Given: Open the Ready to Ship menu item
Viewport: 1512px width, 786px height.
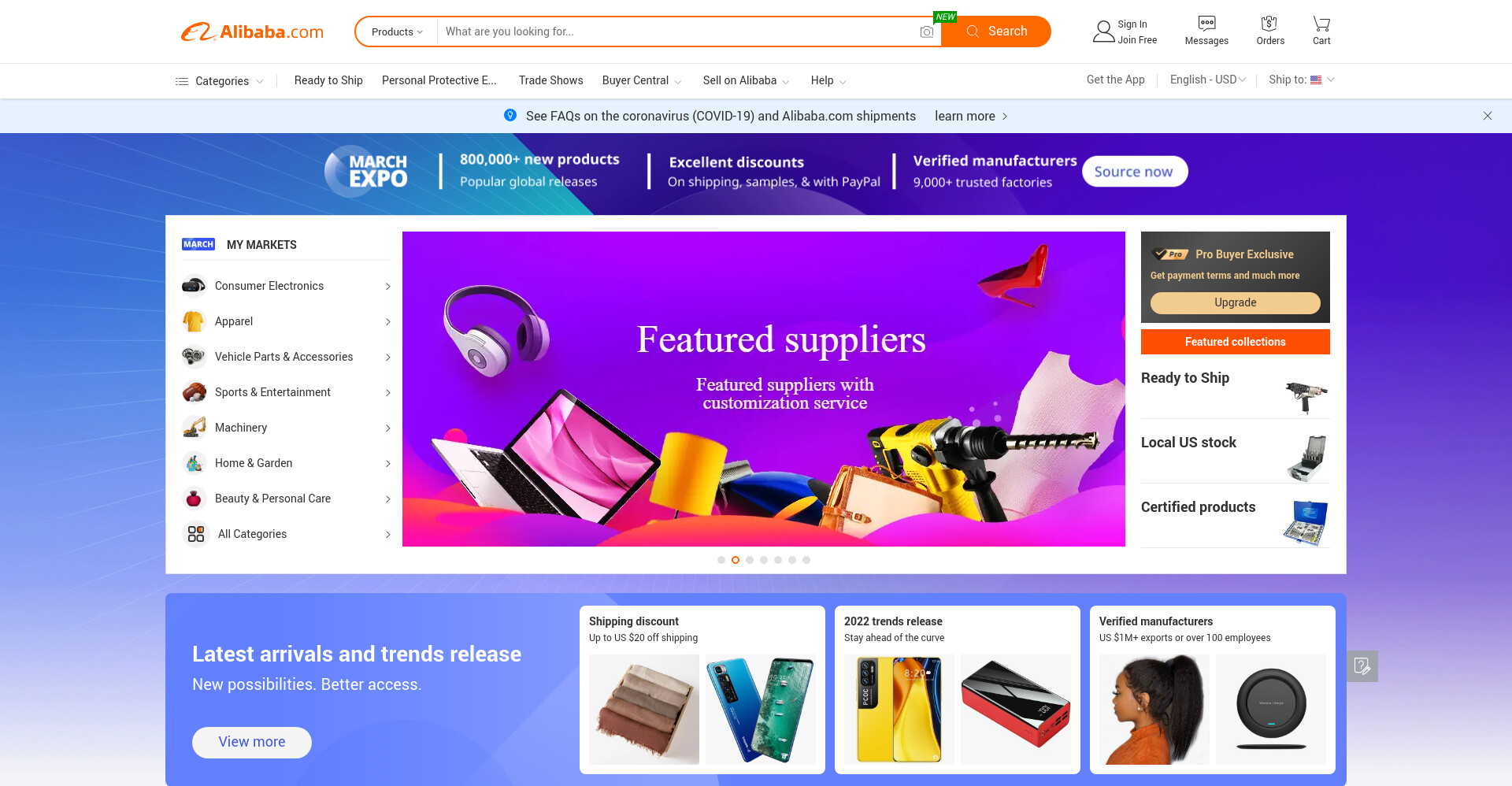Looking at the screenshot, I should click(328, 80).
